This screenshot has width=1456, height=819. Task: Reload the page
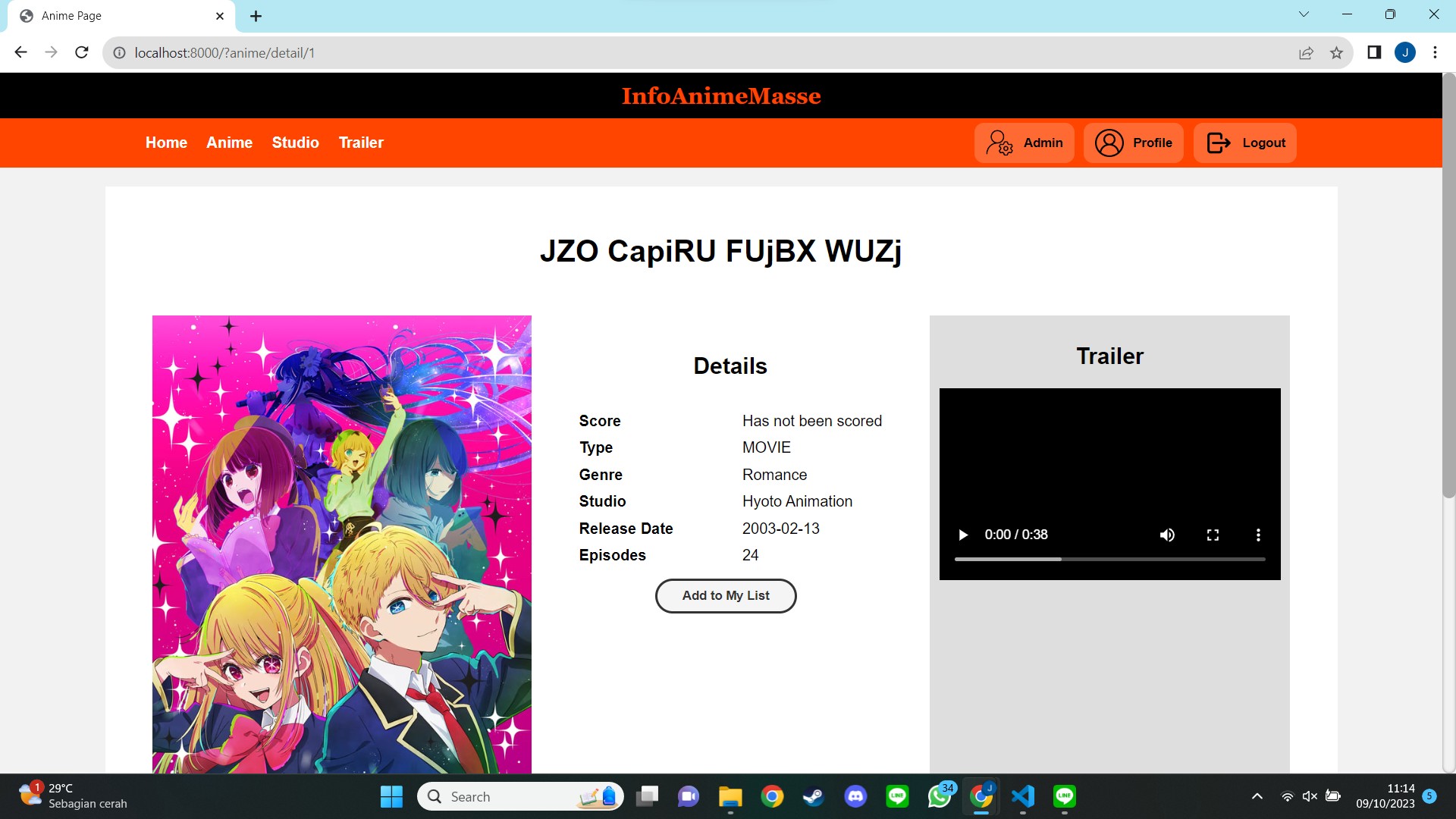pyautogui.click(x=82, y=52)
